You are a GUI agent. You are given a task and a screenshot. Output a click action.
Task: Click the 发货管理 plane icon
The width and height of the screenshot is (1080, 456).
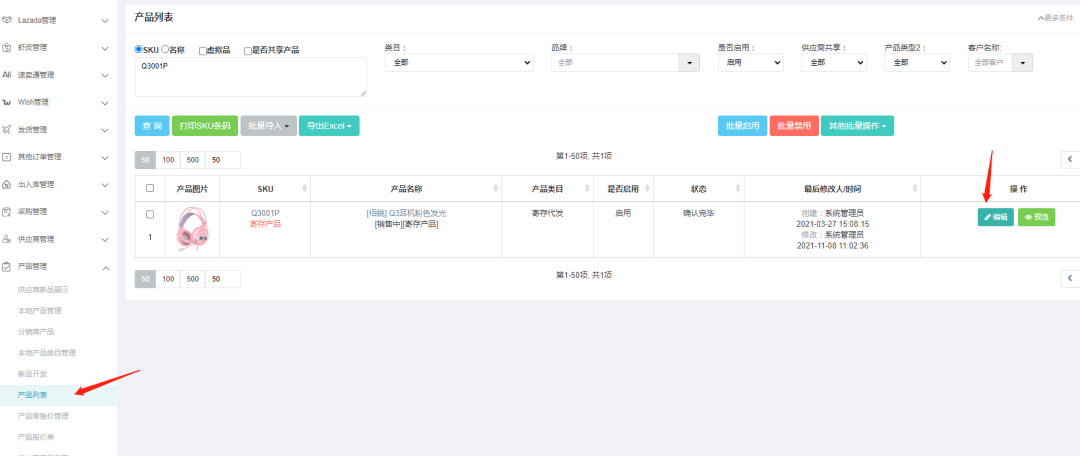(7, 129)
